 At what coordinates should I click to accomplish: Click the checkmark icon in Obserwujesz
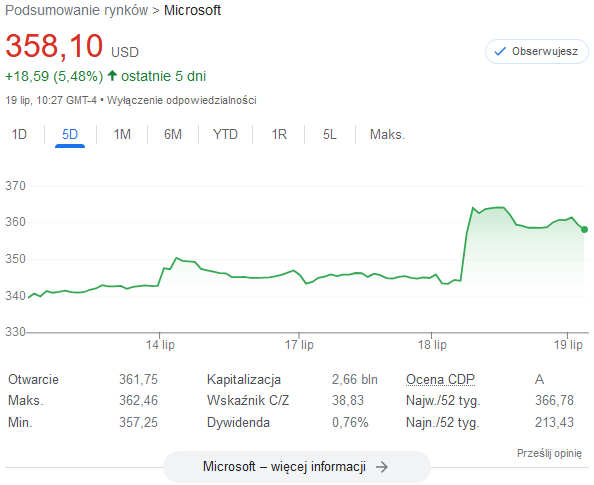click(500, 51)
